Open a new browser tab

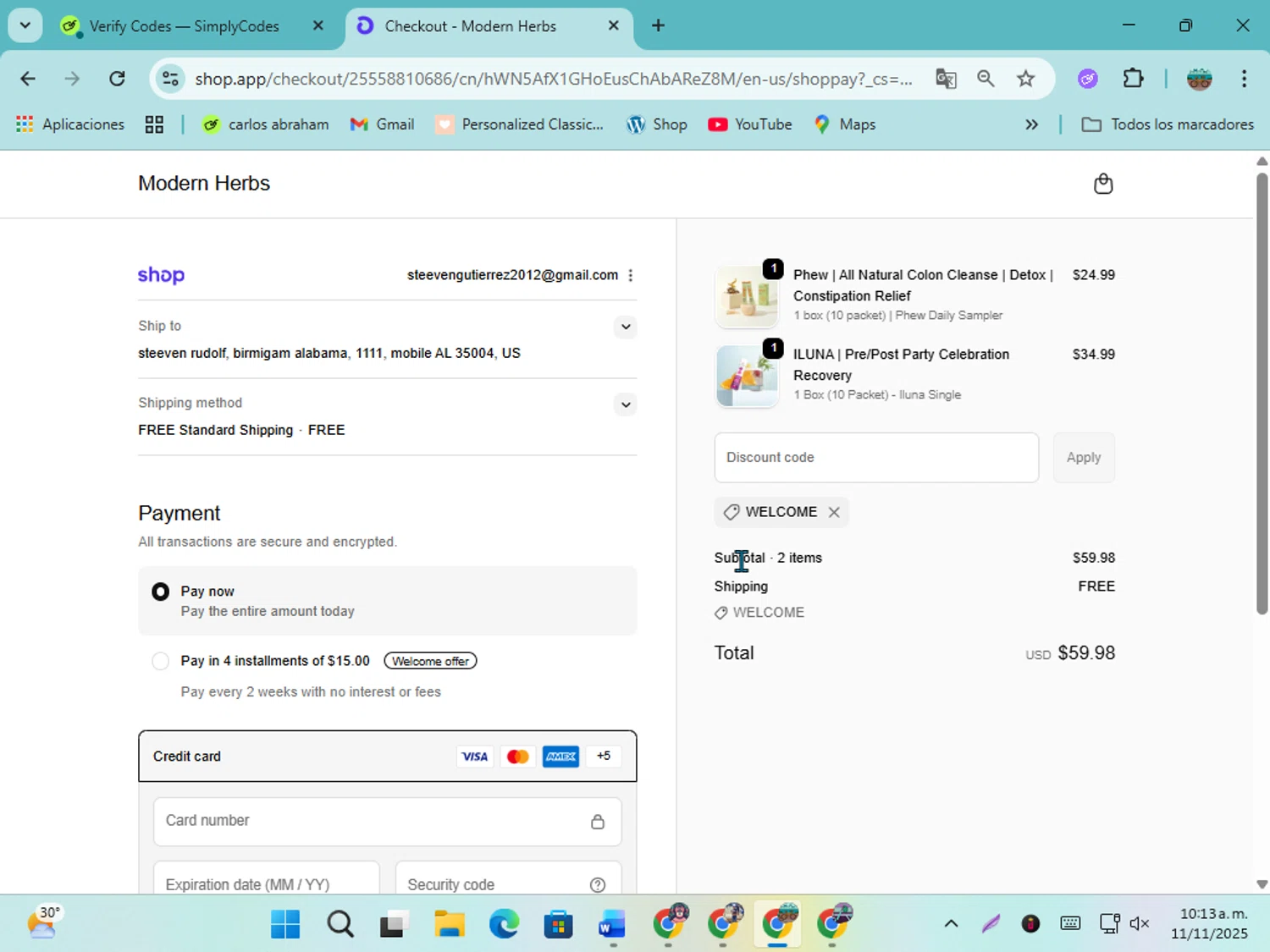pyautogui.click(x=658, y=25)
